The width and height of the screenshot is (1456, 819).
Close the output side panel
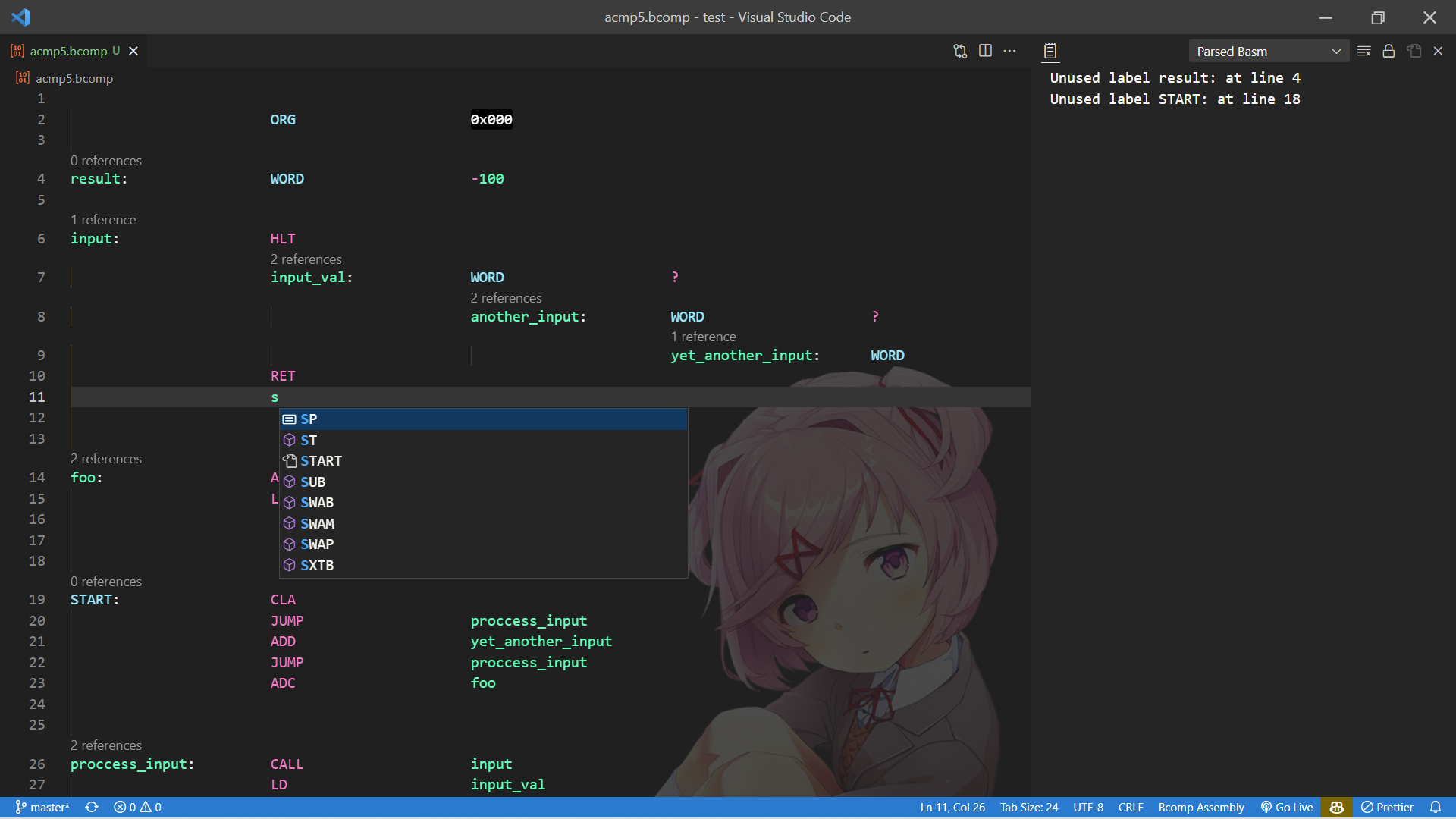(1438, 51)
